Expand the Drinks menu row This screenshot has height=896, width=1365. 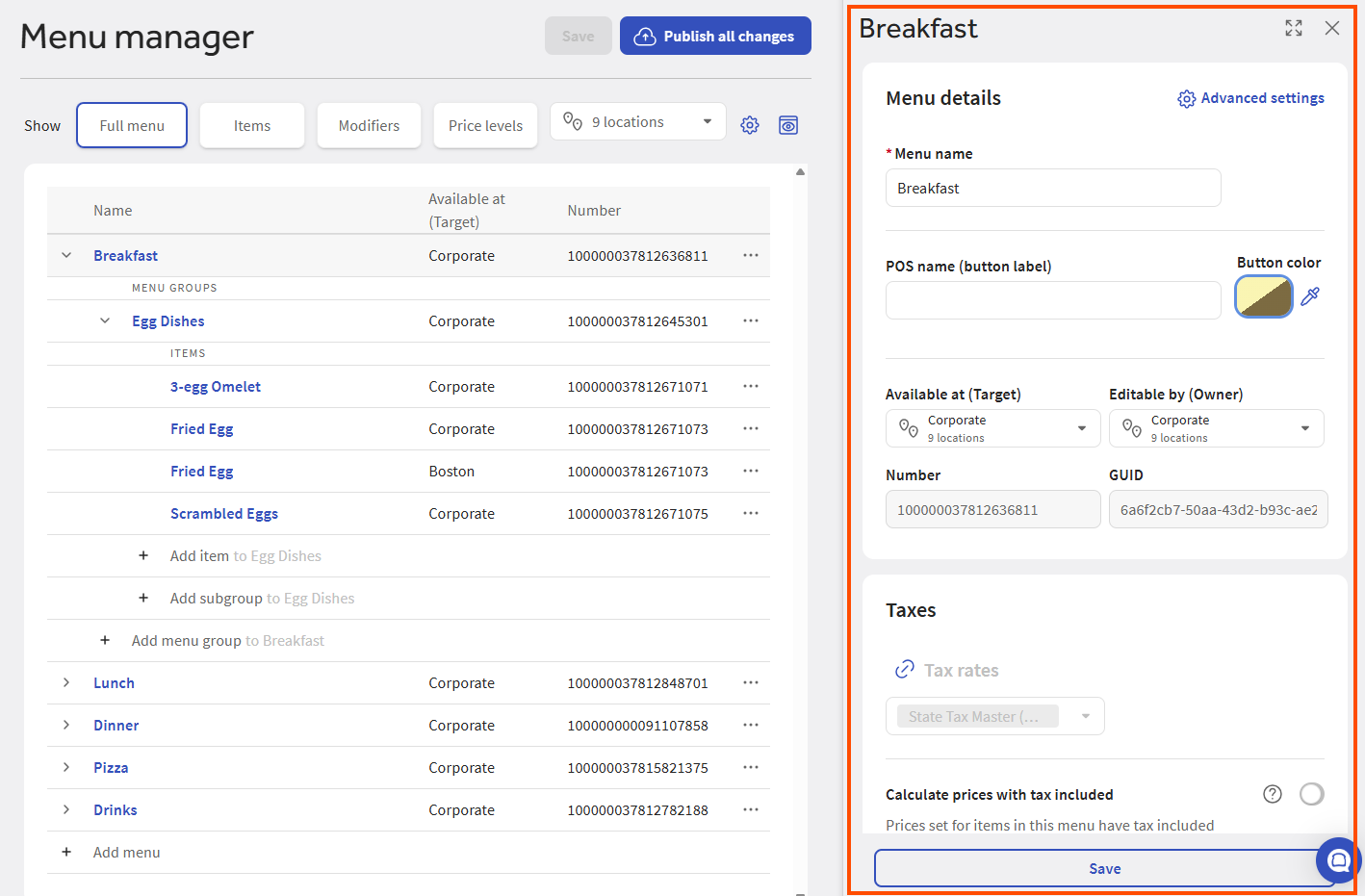click(x=66, y=809)
